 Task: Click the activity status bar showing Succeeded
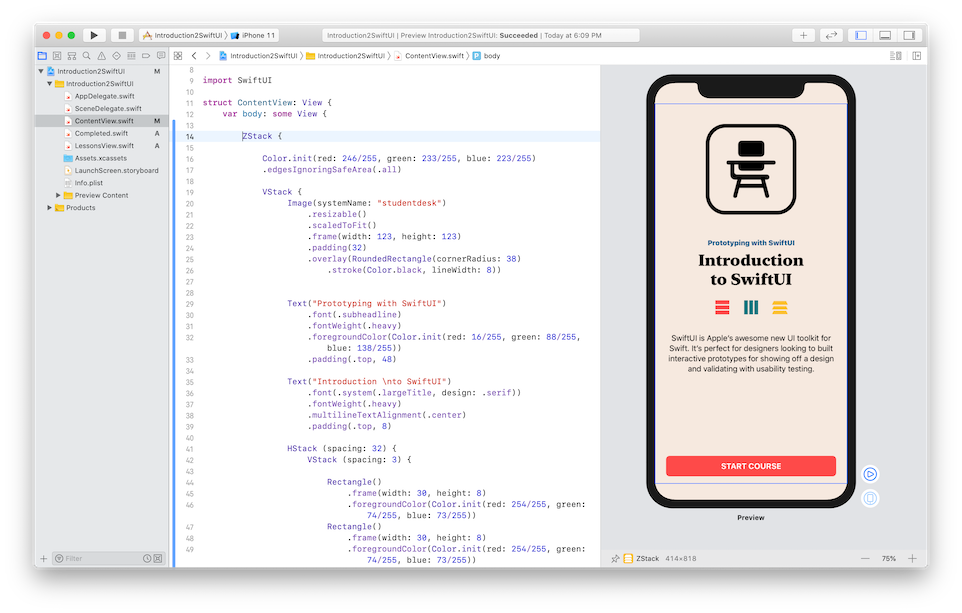(x=481, y=36)
